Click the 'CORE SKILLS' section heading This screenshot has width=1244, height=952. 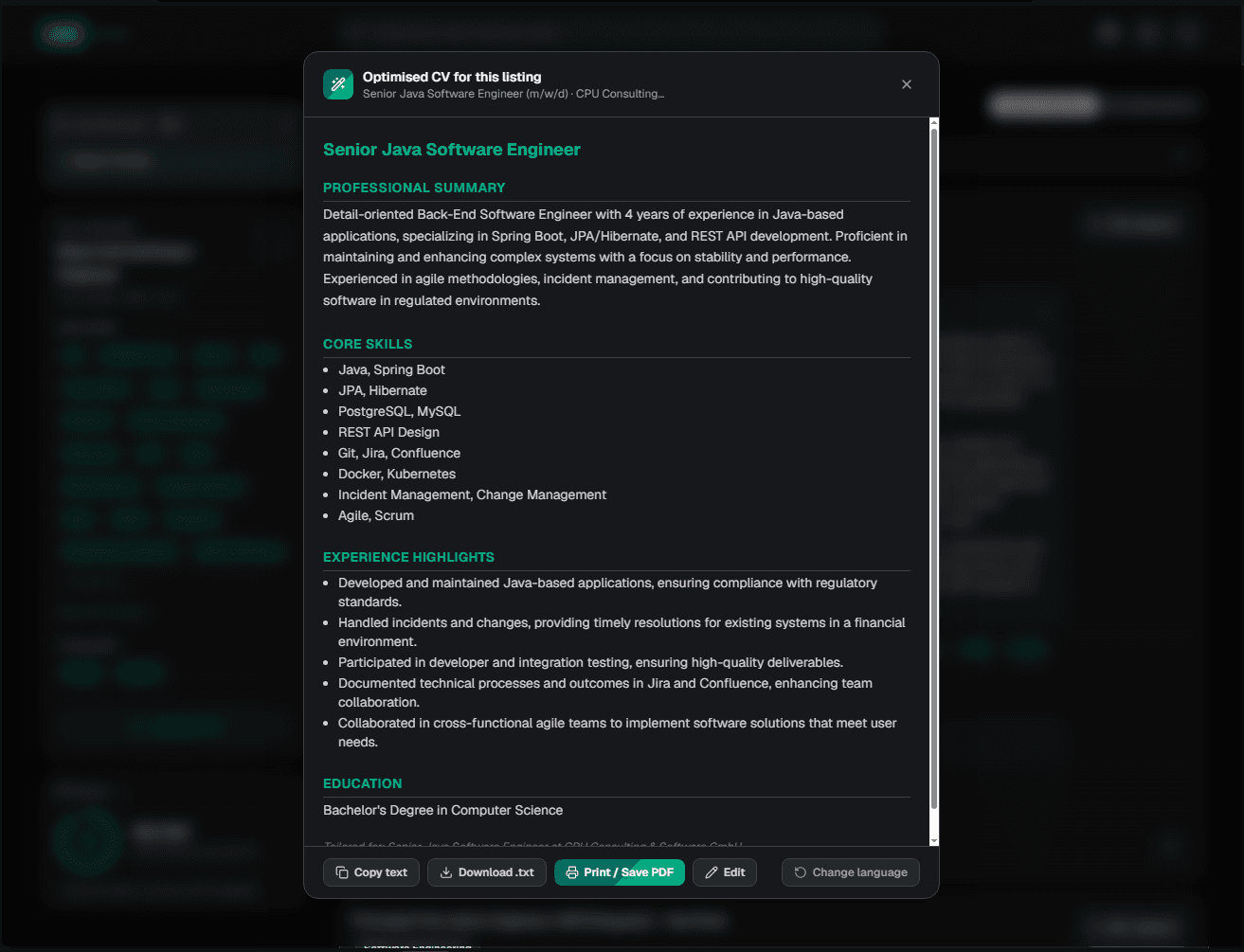(368, 344)
